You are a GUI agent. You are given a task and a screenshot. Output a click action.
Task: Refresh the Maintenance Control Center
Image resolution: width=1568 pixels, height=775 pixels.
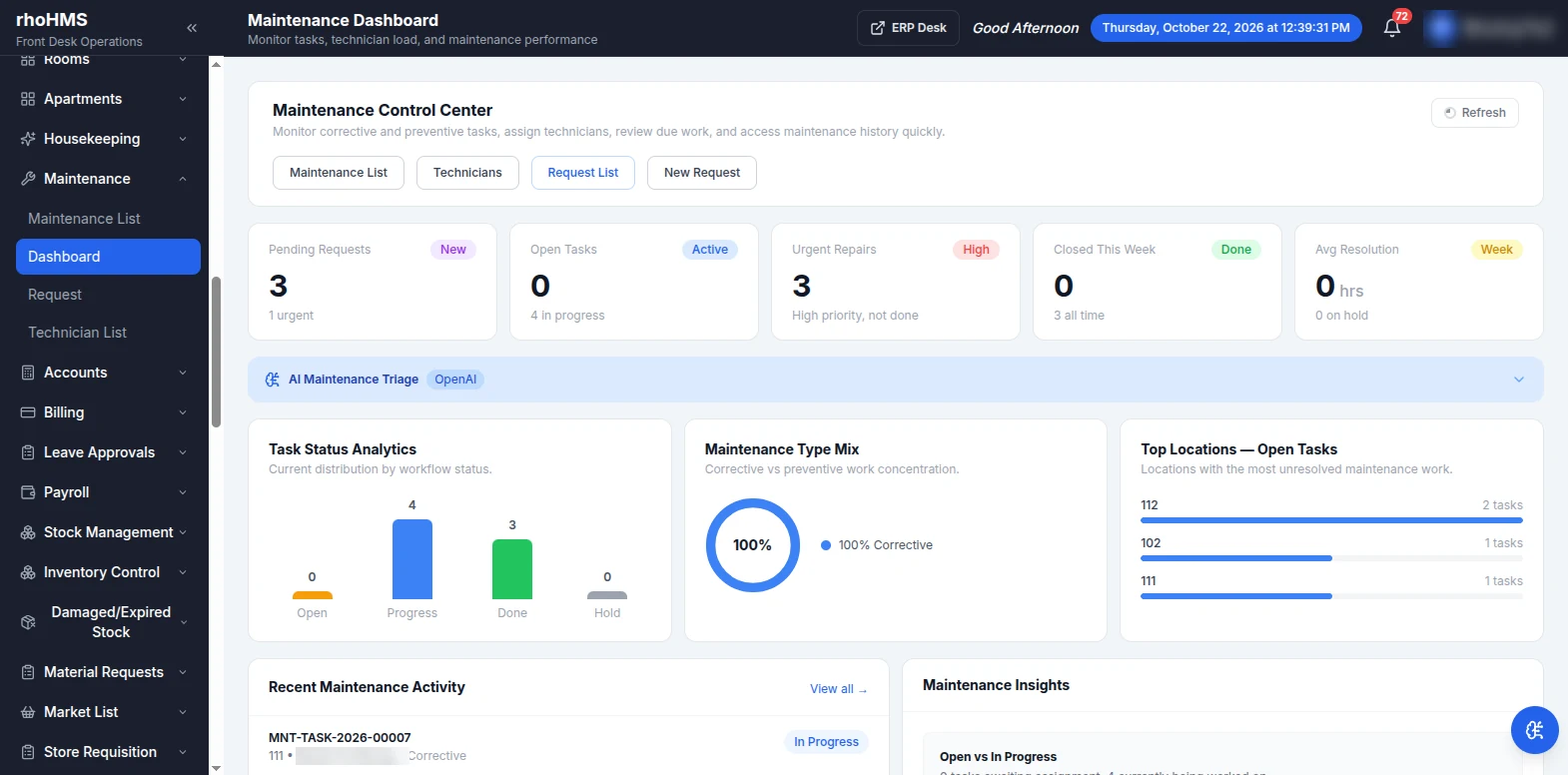[x=1474, y=113]
